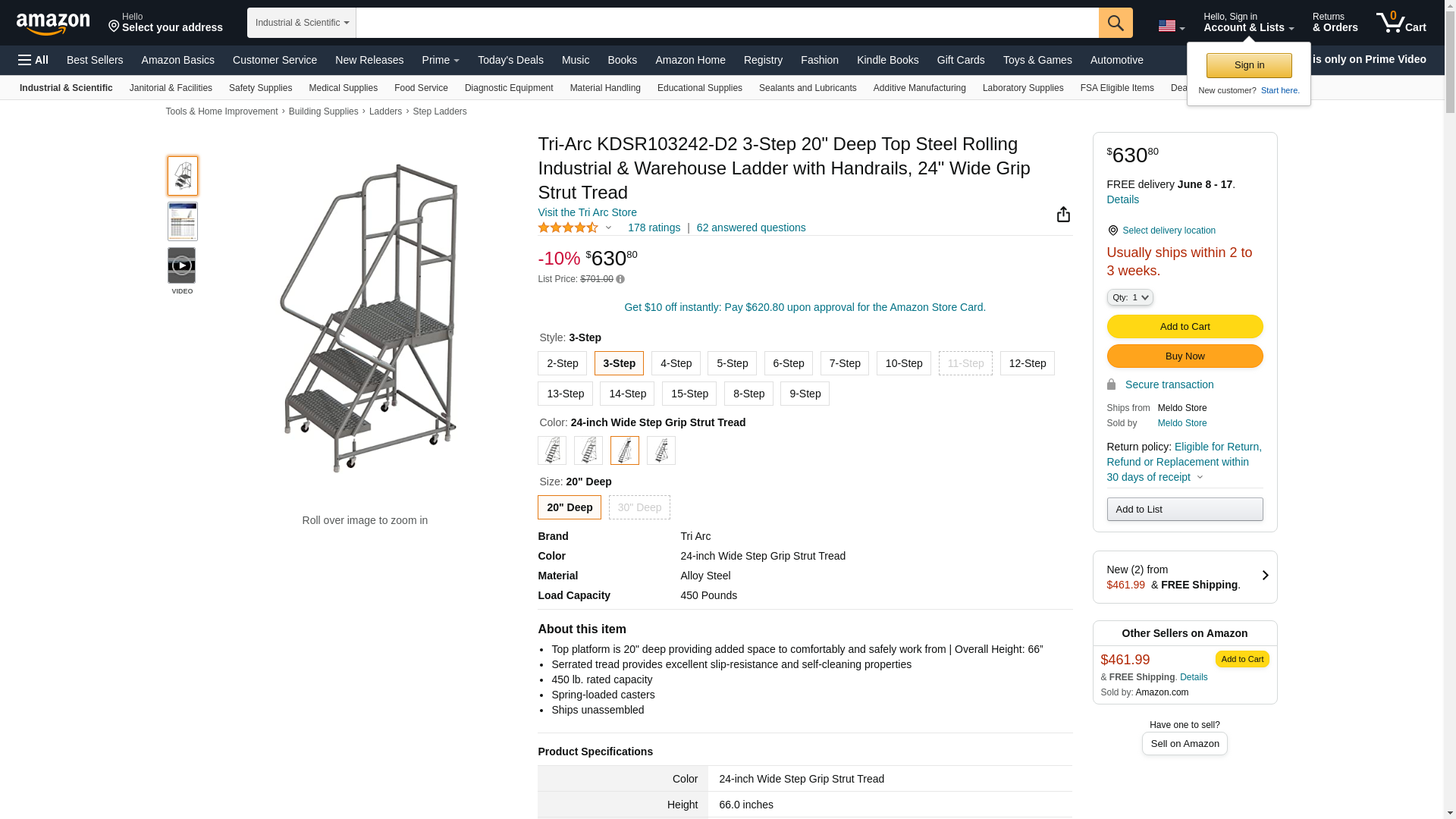Open Today's Deals in navigation bar
1456x819 pixels.
510,60
